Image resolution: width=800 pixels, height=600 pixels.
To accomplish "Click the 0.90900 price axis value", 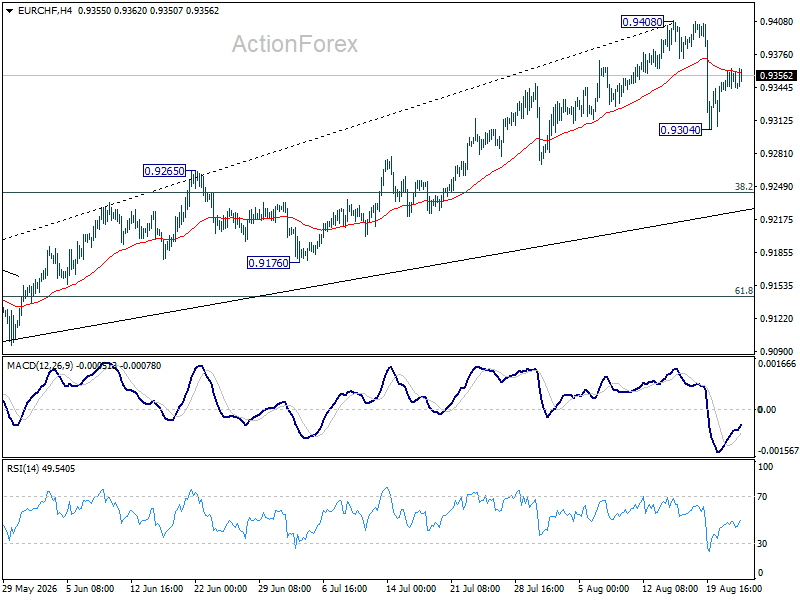I will pos(777,352).
